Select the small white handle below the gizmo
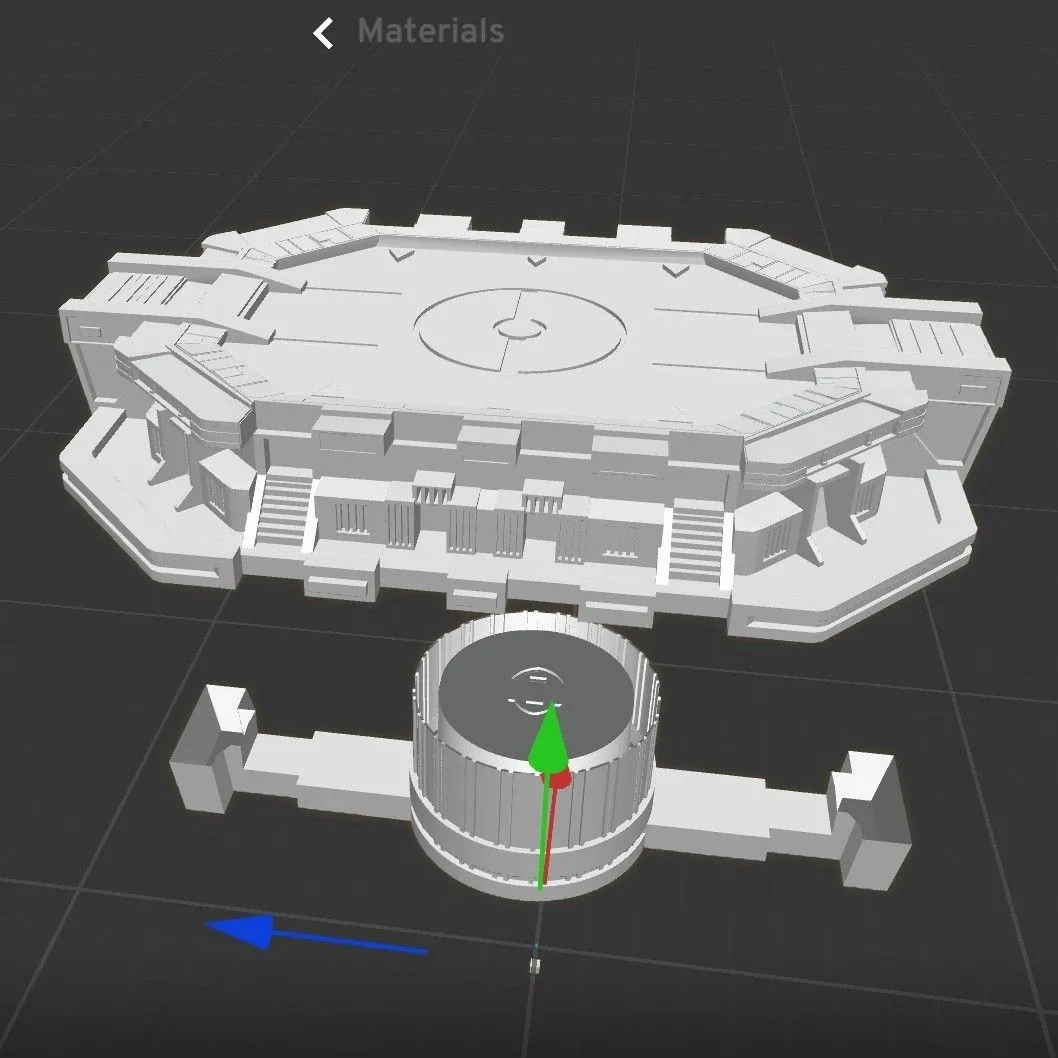Image resolution: width=1058 pixels, height=1058 pixels. [535, 966]
